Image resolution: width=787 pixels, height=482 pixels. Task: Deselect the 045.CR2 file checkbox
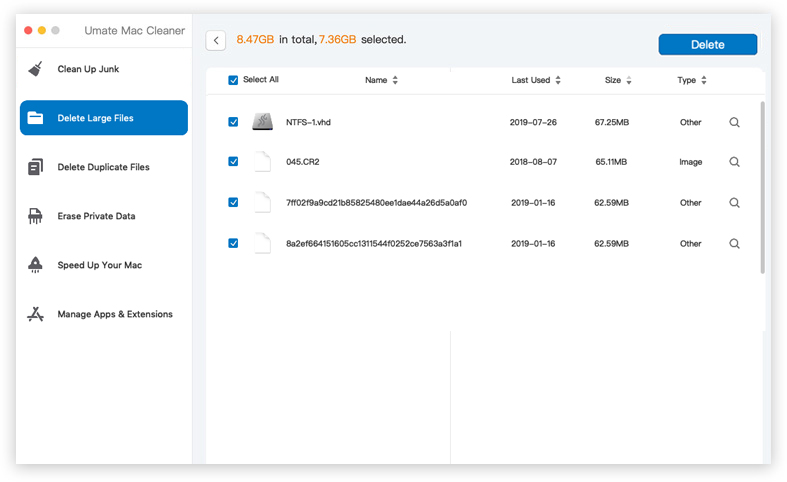pos(233,161)
